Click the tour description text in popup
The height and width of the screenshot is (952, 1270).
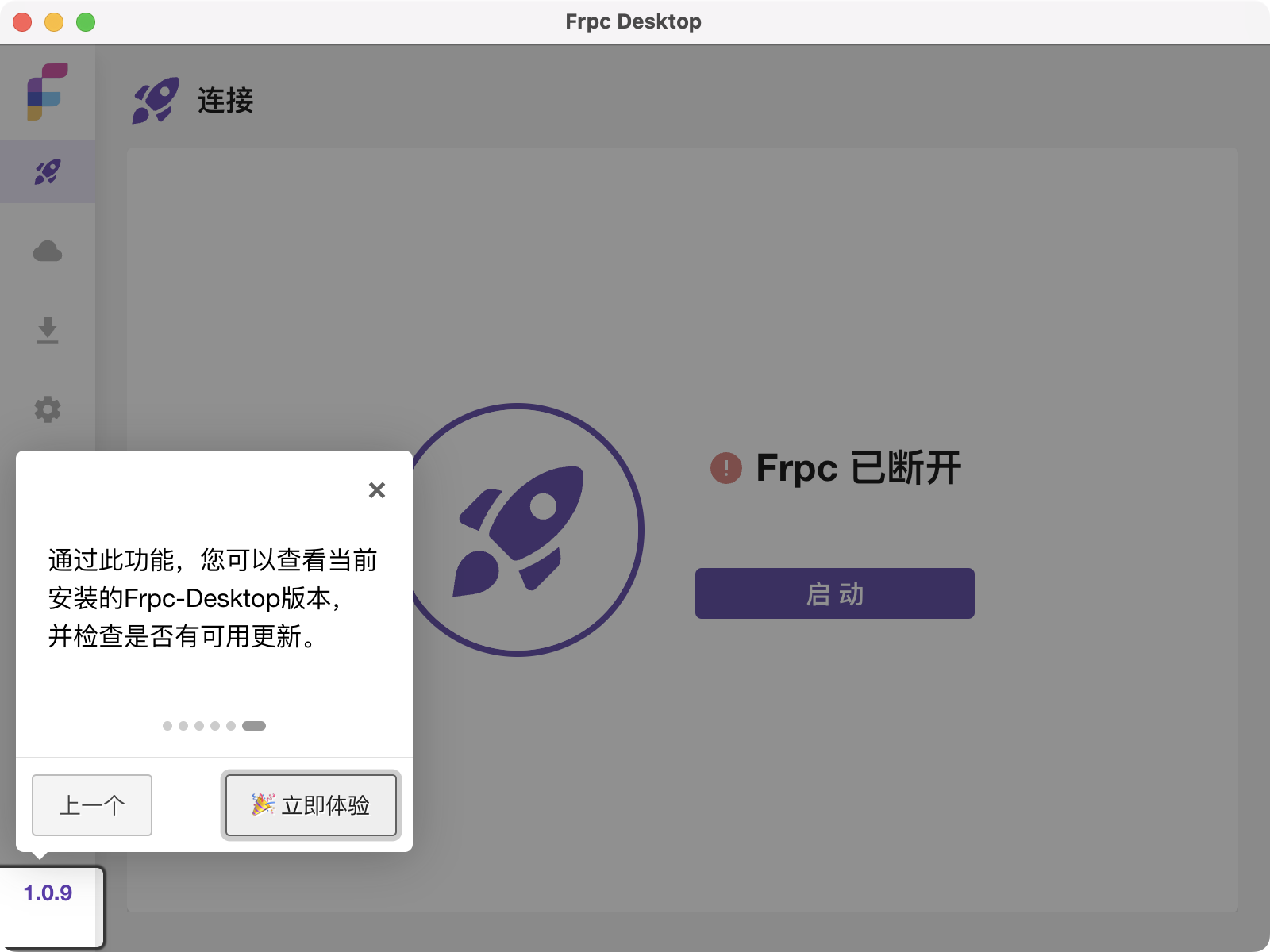point(213,598)
